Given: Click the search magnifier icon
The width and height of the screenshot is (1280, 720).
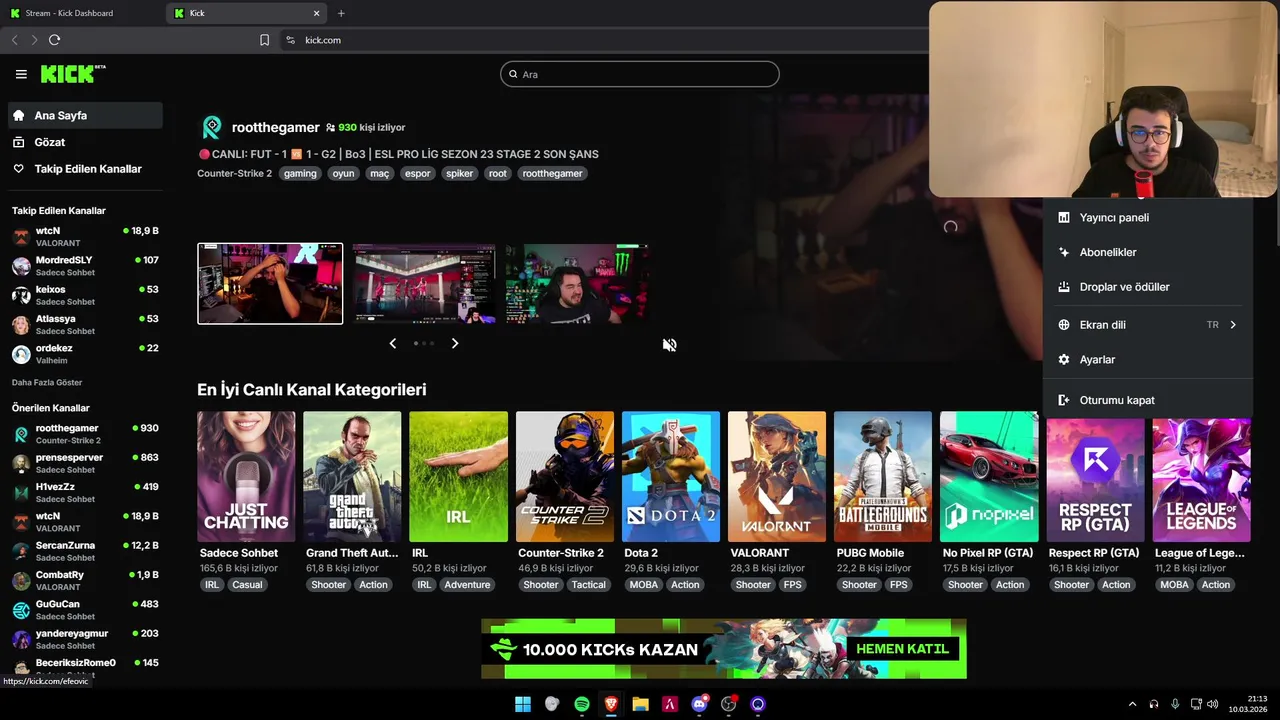Looking at the screenshot, I should click(x=513, y=74).
